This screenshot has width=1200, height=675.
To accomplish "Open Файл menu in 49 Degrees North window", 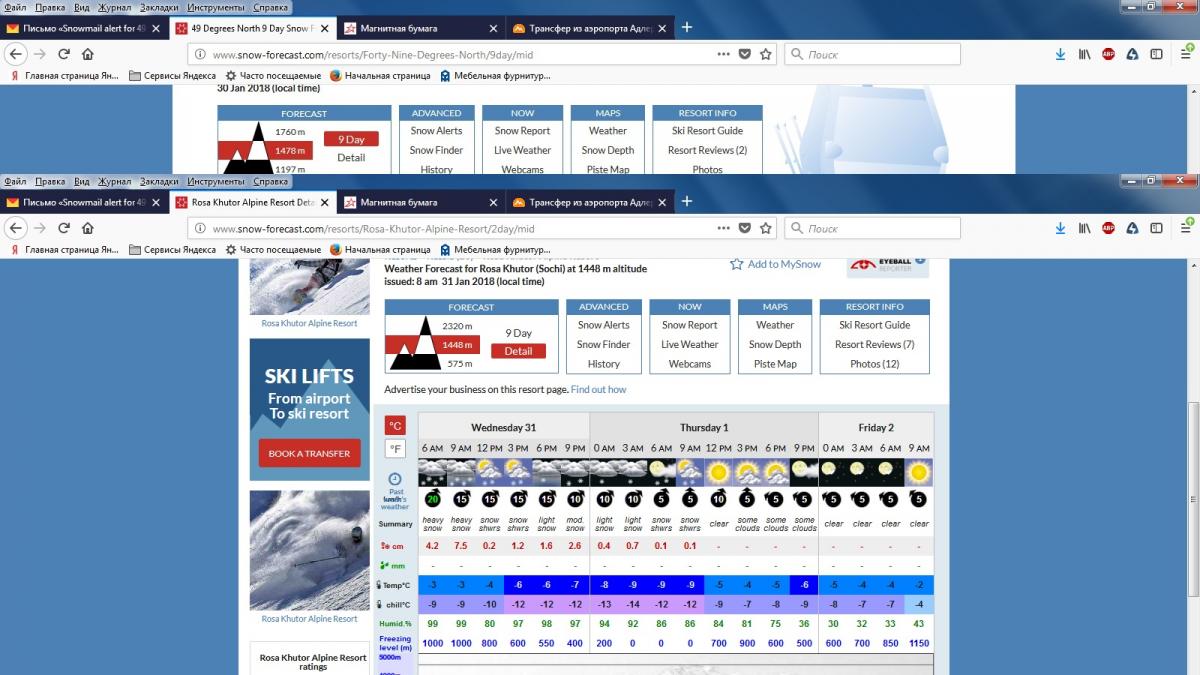I will (15, 8).
